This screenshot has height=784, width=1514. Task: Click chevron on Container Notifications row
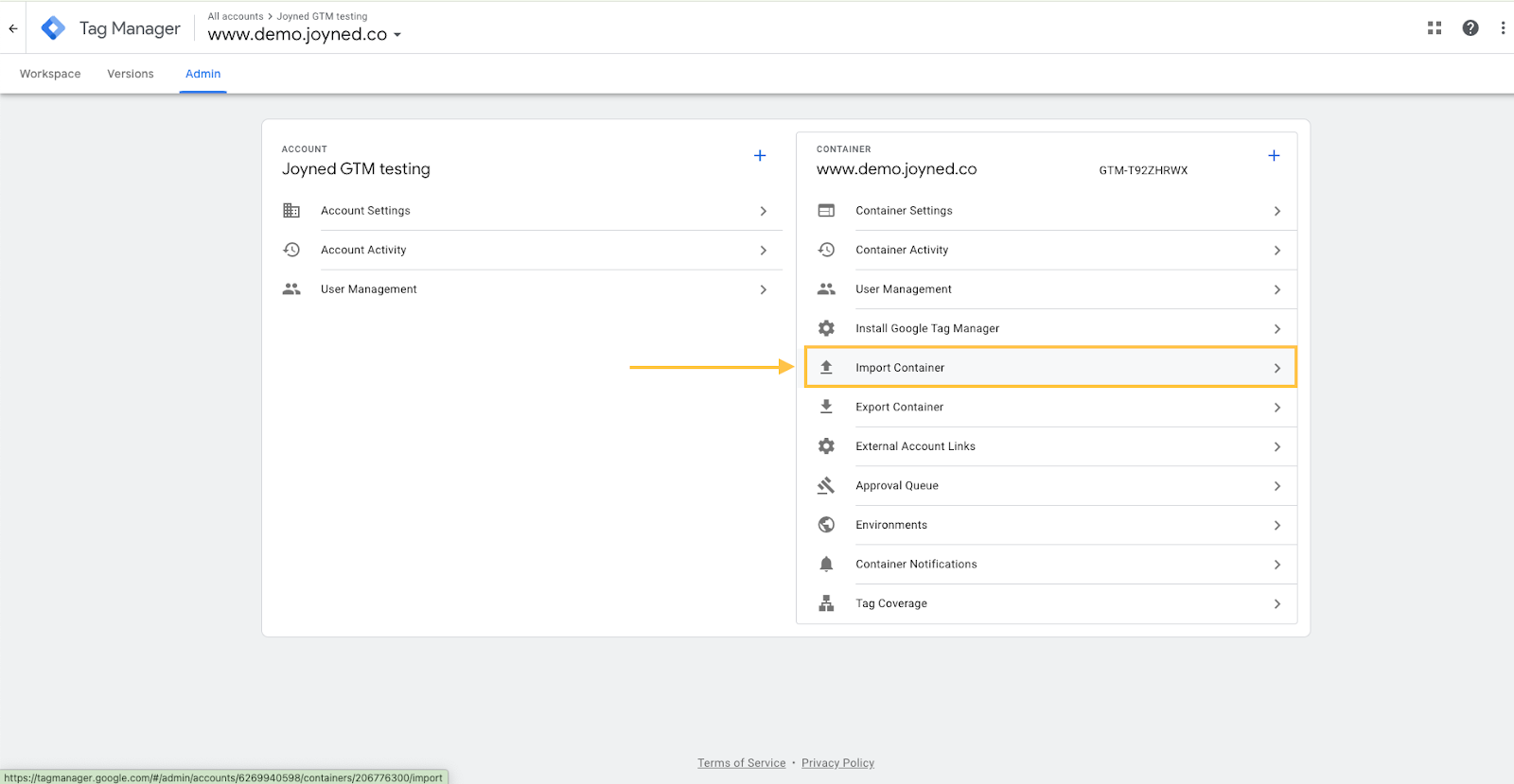point(1277,565)
